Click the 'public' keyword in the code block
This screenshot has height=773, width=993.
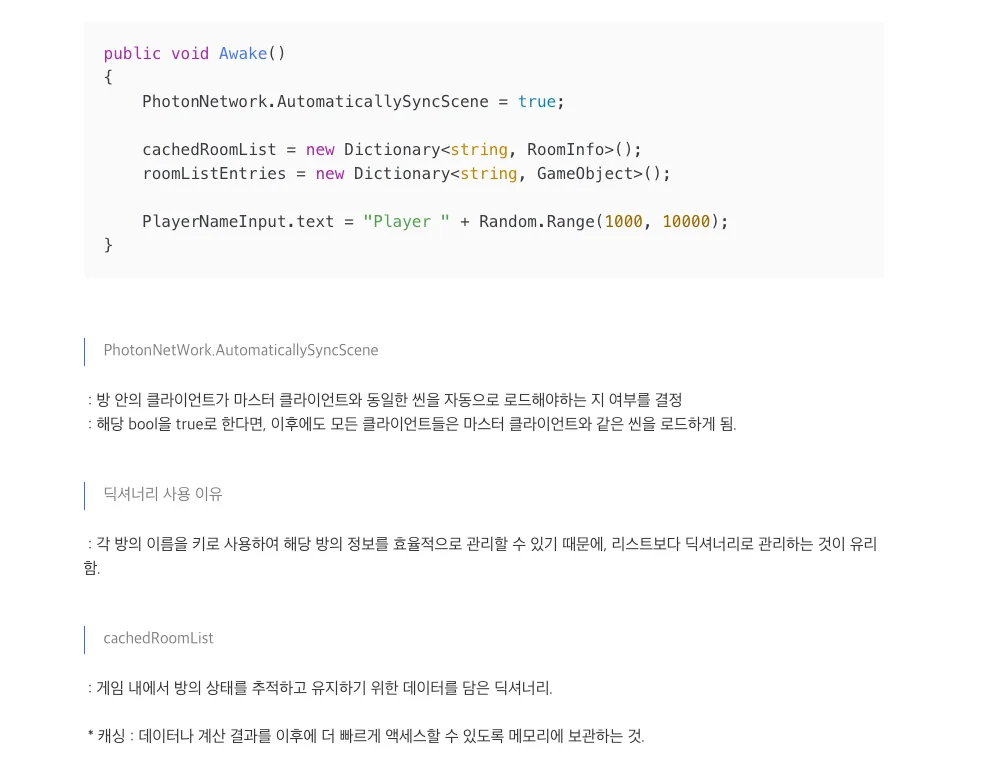[132, 54]
